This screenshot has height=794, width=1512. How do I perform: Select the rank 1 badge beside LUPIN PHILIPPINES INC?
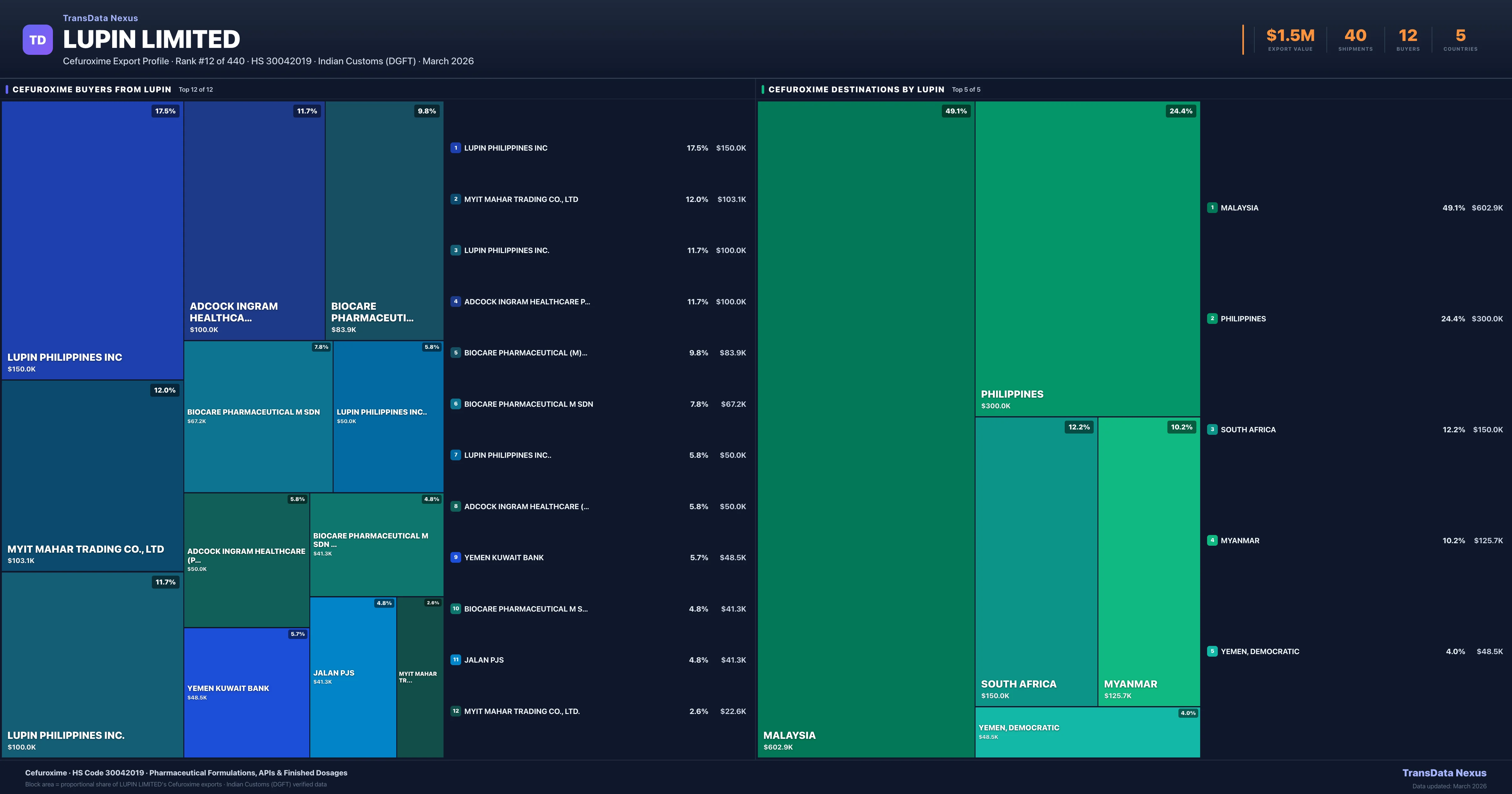[455, 148]
